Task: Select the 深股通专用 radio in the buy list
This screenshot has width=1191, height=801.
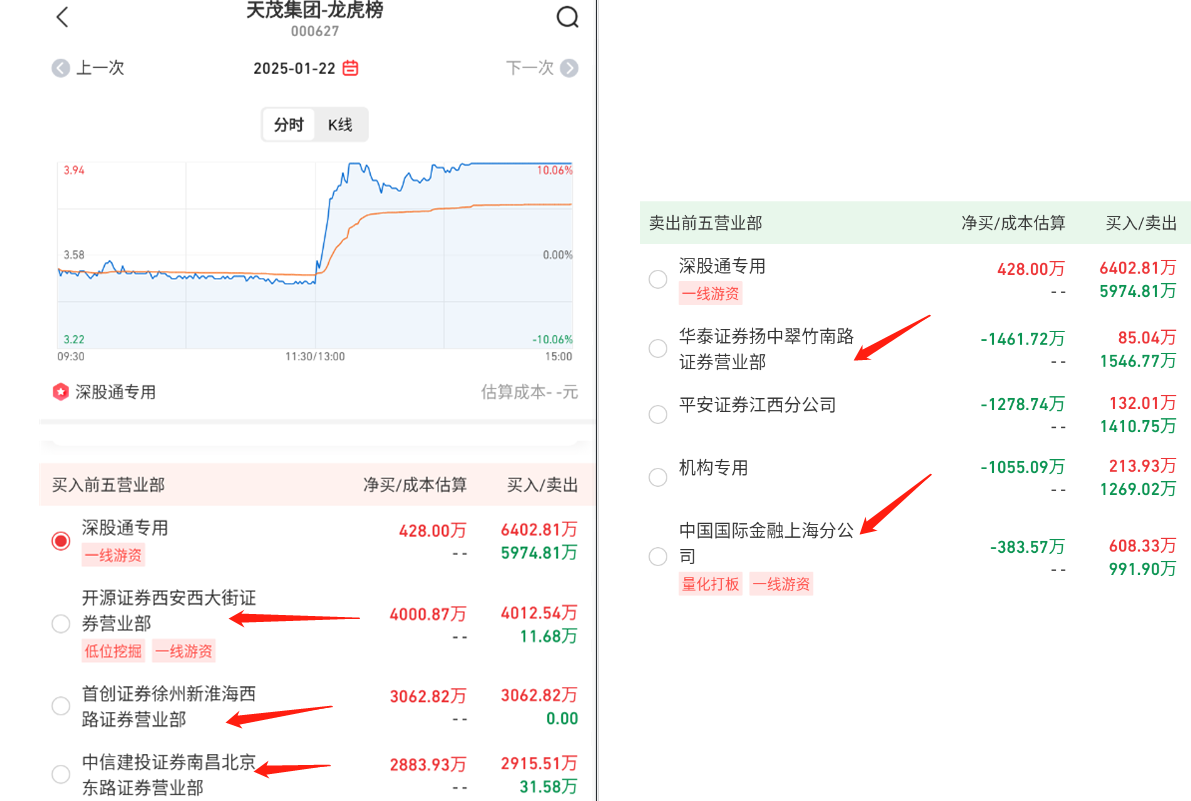Action: click(61, 541)
